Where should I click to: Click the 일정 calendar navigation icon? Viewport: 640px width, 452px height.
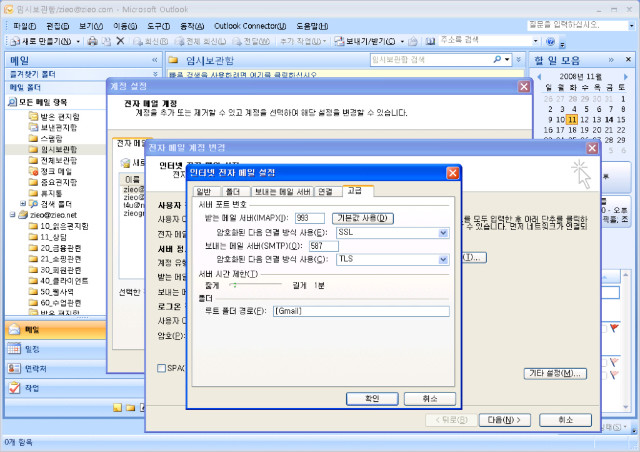coord(14,349)
